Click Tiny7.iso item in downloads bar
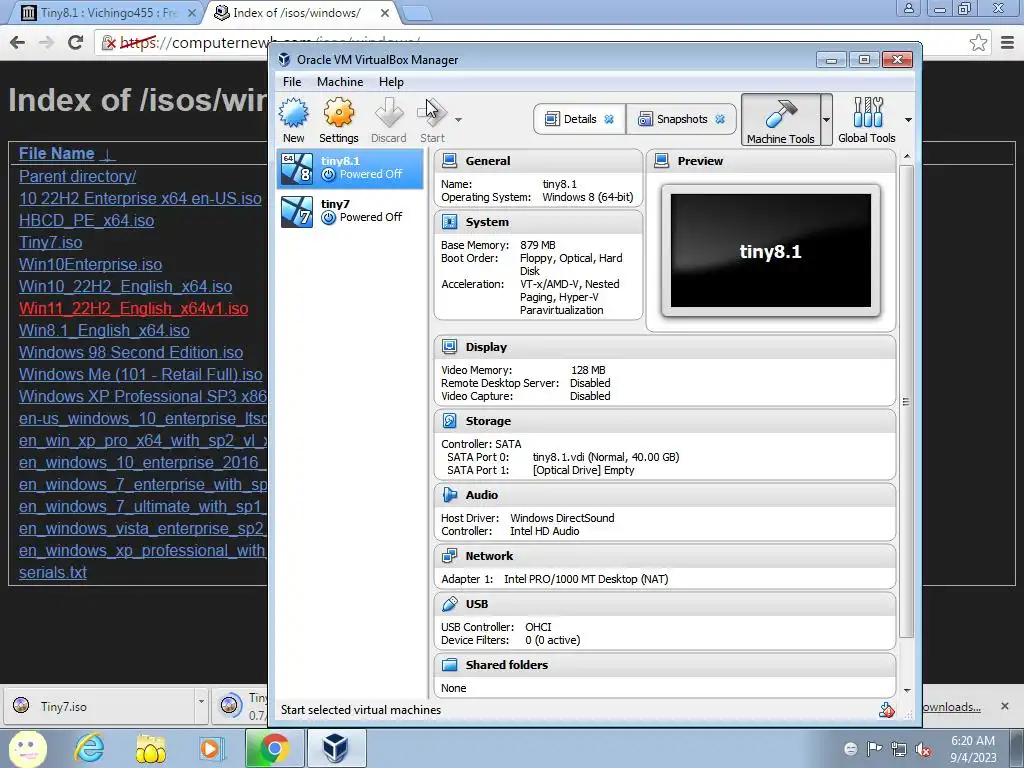1024x768 pixels. pyautogui.click(x=98, y=706)
